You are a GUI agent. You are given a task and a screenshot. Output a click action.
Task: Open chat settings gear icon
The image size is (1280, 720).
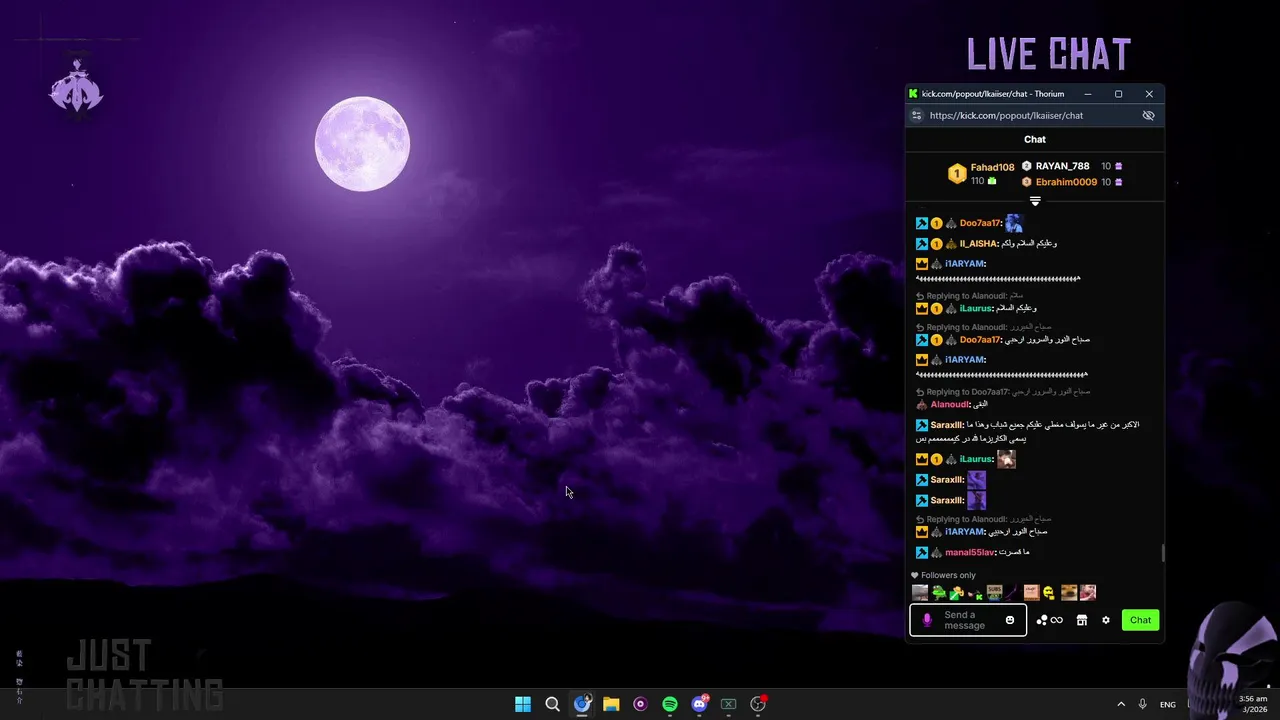1106,620
